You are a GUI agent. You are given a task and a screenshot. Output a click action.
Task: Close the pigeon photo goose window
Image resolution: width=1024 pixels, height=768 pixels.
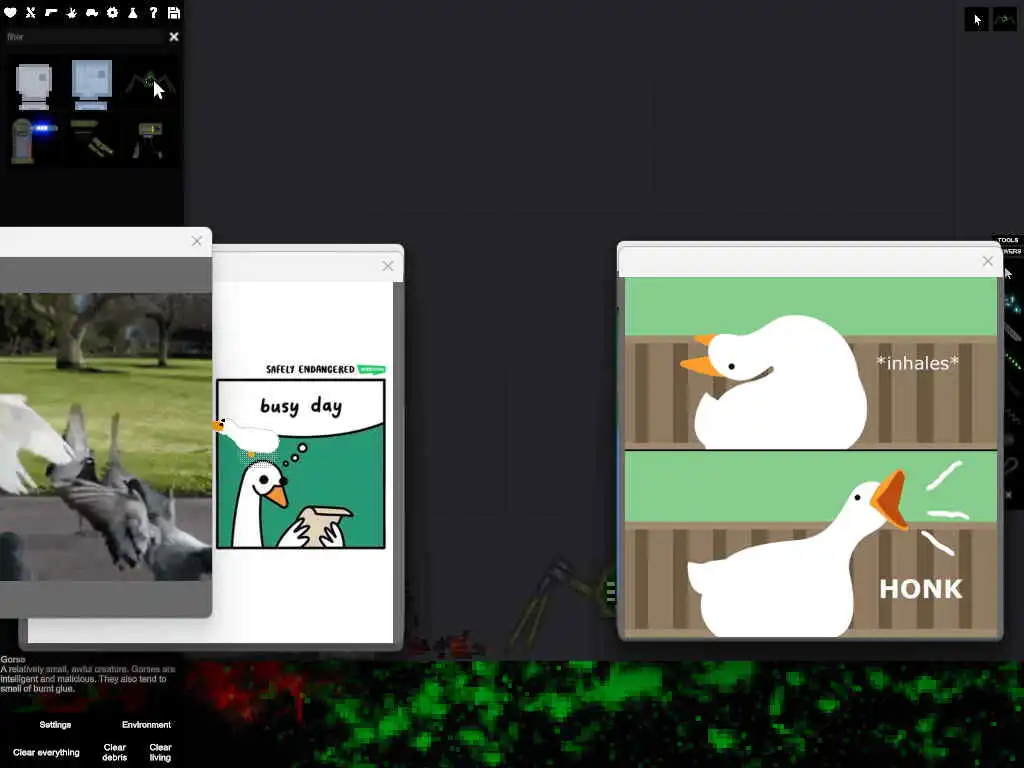197,241
